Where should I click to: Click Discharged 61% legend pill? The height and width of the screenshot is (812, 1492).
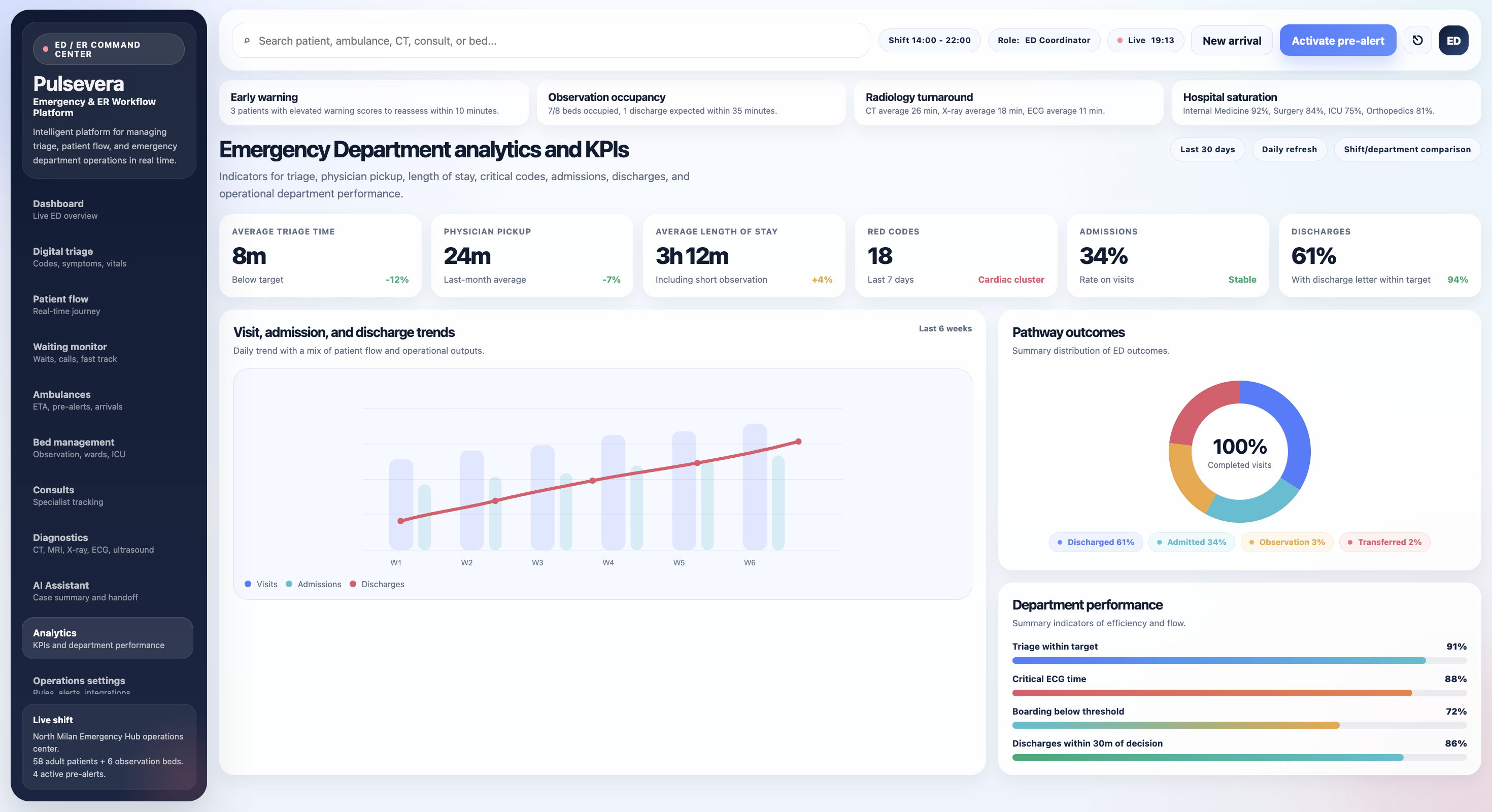tap(1095, 542)
